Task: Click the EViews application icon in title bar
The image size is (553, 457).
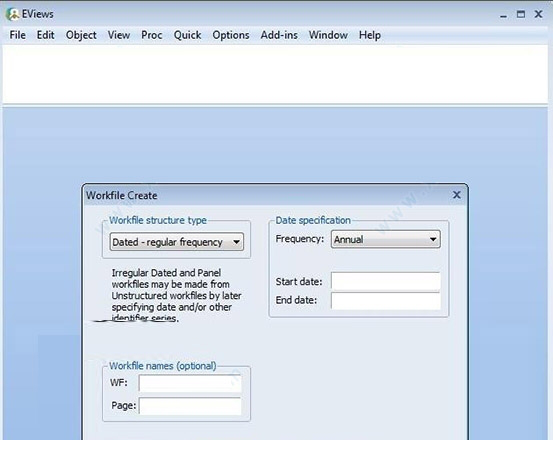Action: 12,14
